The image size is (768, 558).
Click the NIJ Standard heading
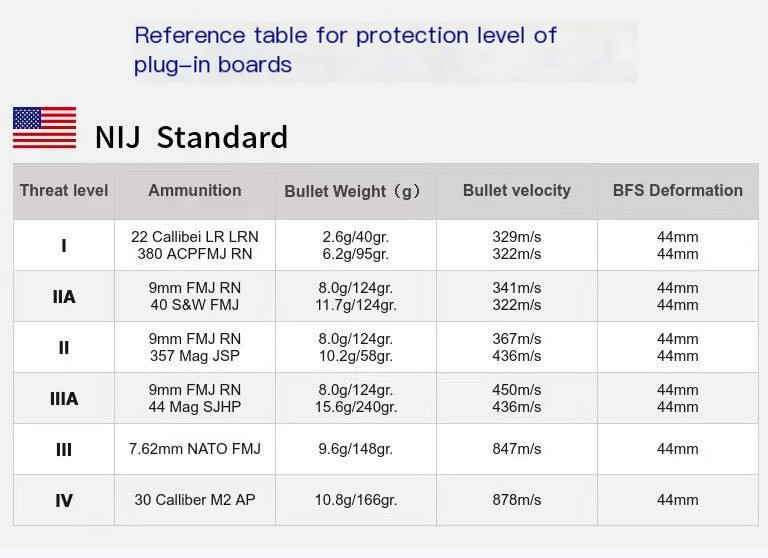click(x=192, y=137)
